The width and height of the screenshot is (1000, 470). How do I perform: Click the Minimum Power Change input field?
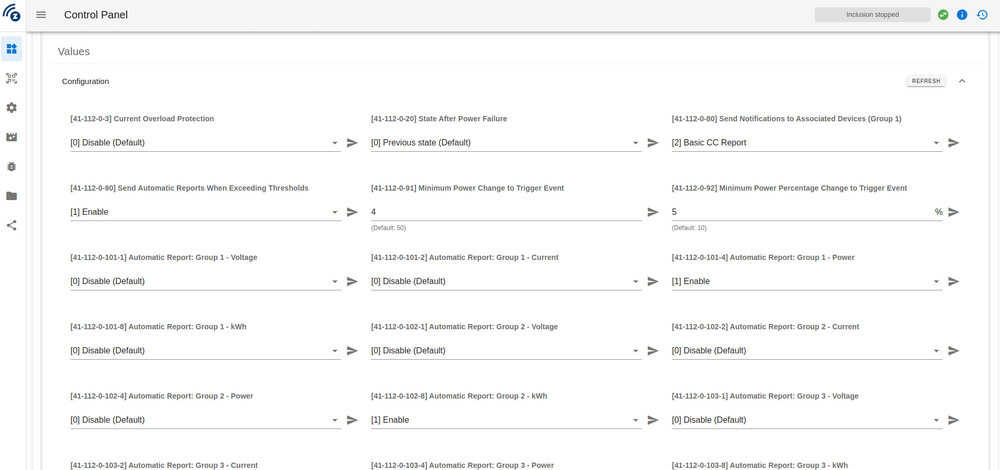[x=505, y=212]
